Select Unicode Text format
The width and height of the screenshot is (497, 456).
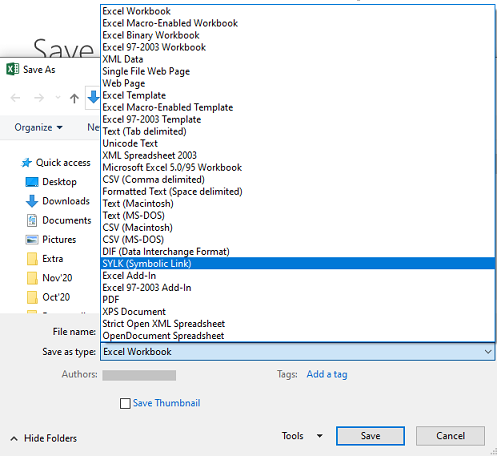298,143
